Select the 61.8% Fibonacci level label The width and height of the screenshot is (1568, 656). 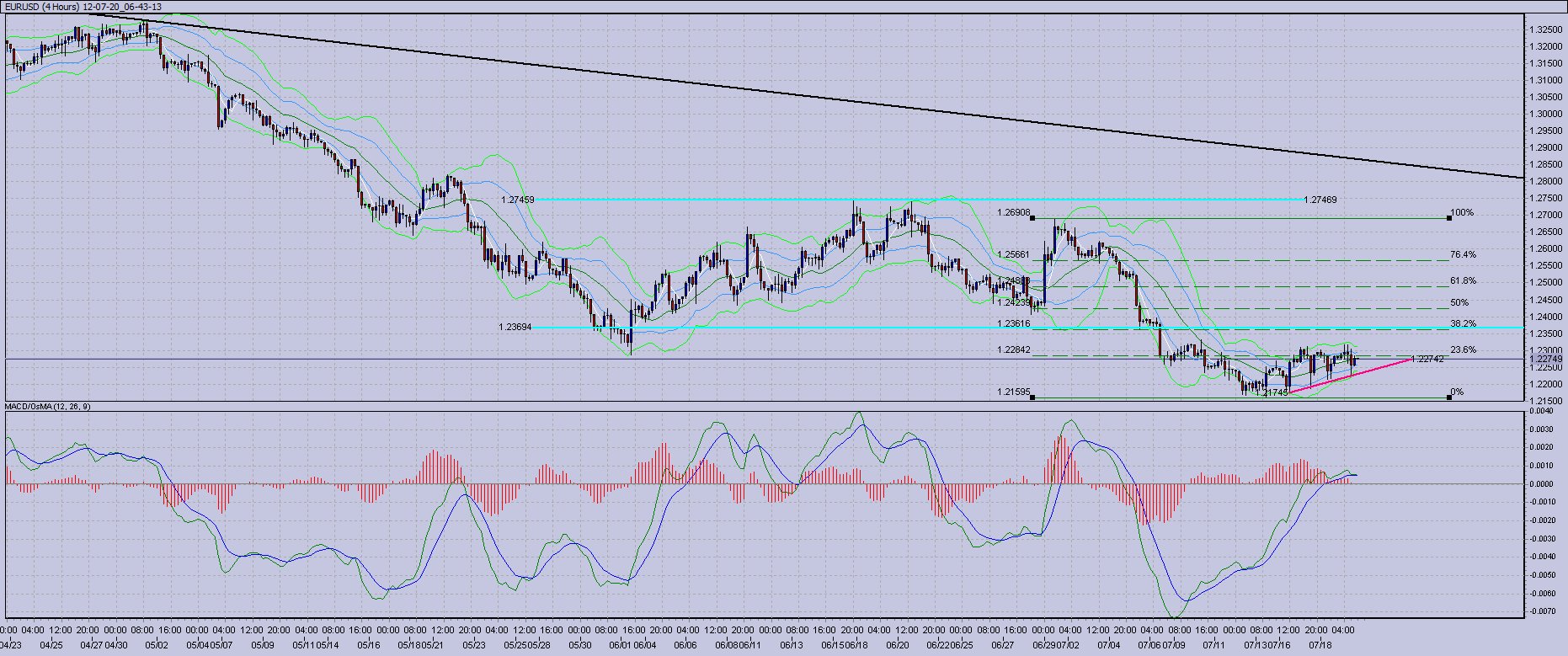point(1463,281)
